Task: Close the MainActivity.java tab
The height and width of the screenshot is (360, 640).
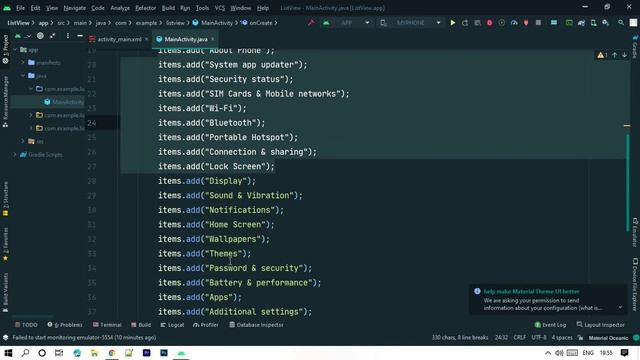Action: pyautogui.click(x=213, y=39)
